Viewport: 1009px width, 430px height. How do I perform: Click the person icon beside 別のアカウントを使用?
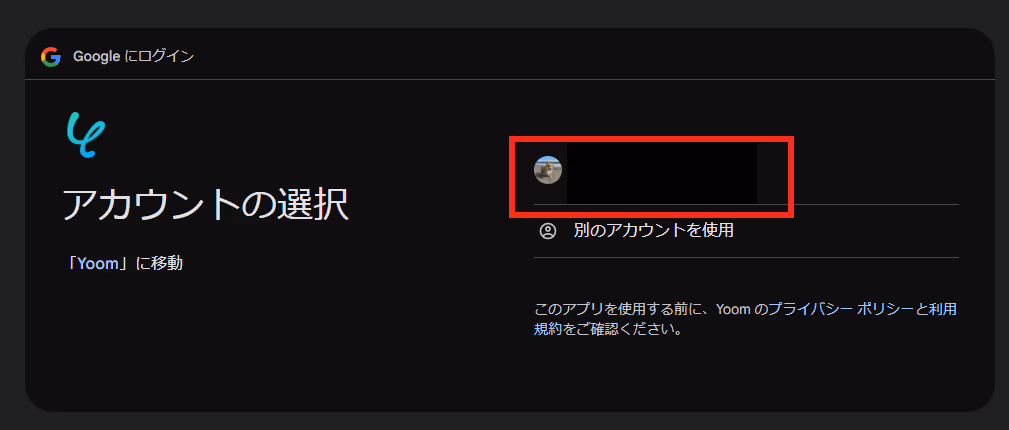[x=548, y=230]
